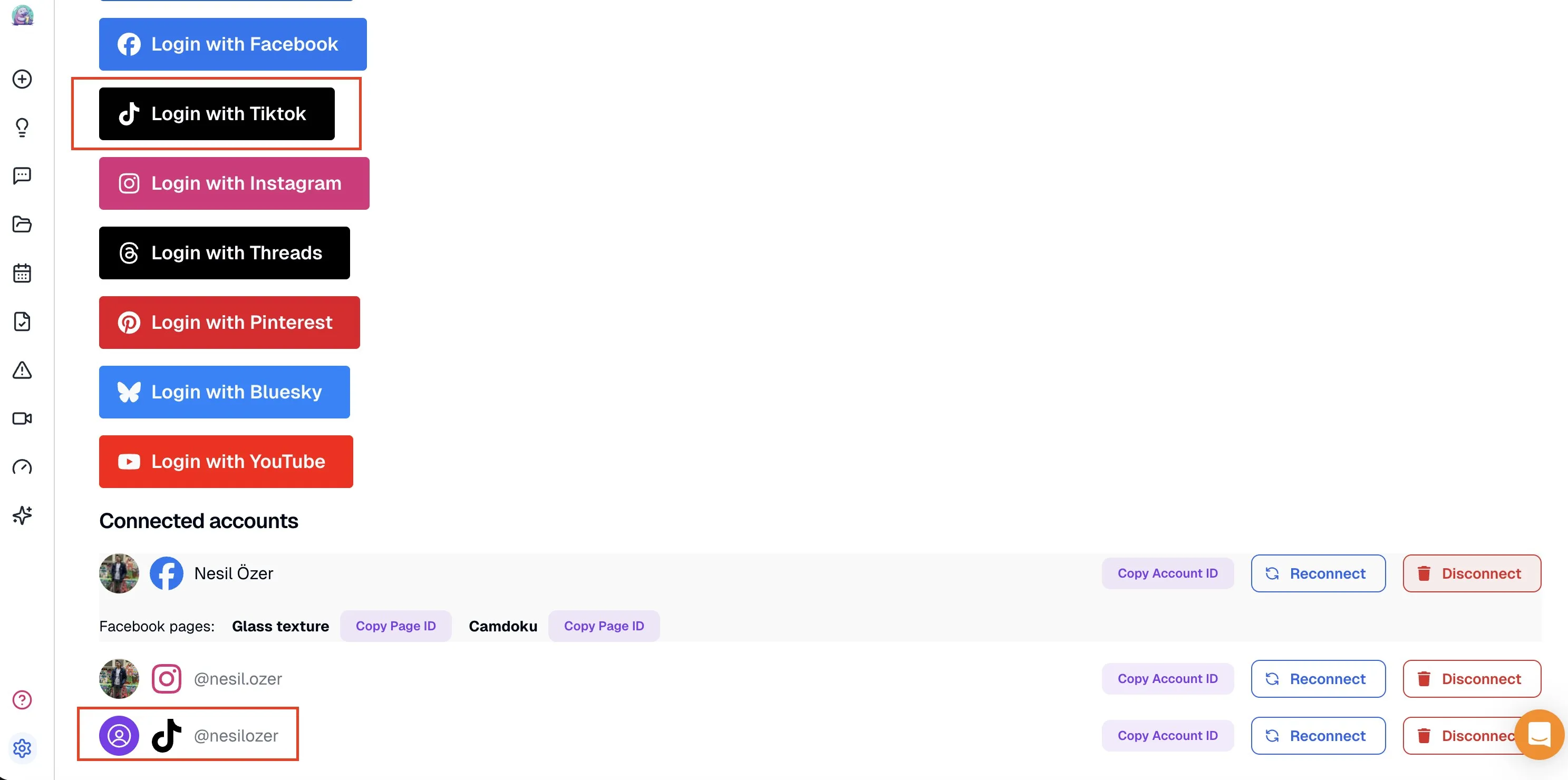Click Login with YouTube button
The height and width of the screenshot is (780, 1568).
226,461
